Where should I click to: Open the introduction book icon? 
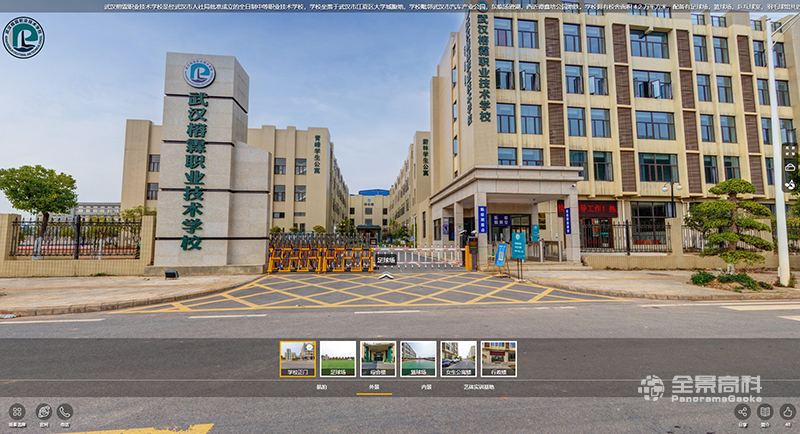(765, 411)
